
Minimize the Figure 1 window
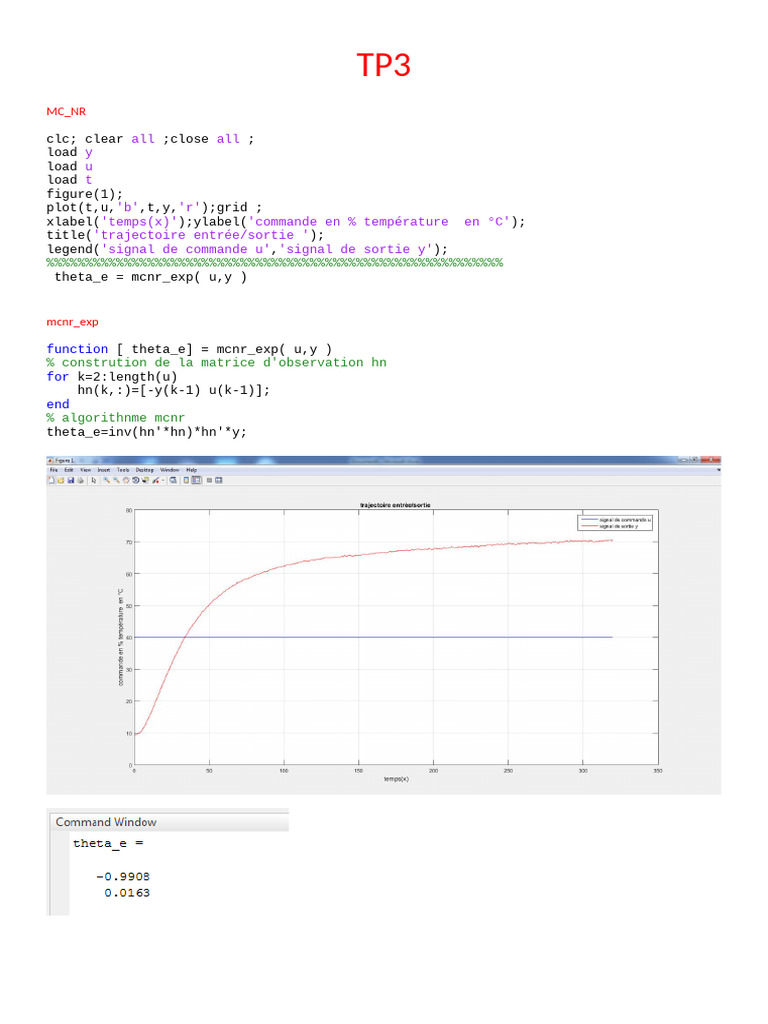click(684, 460)
